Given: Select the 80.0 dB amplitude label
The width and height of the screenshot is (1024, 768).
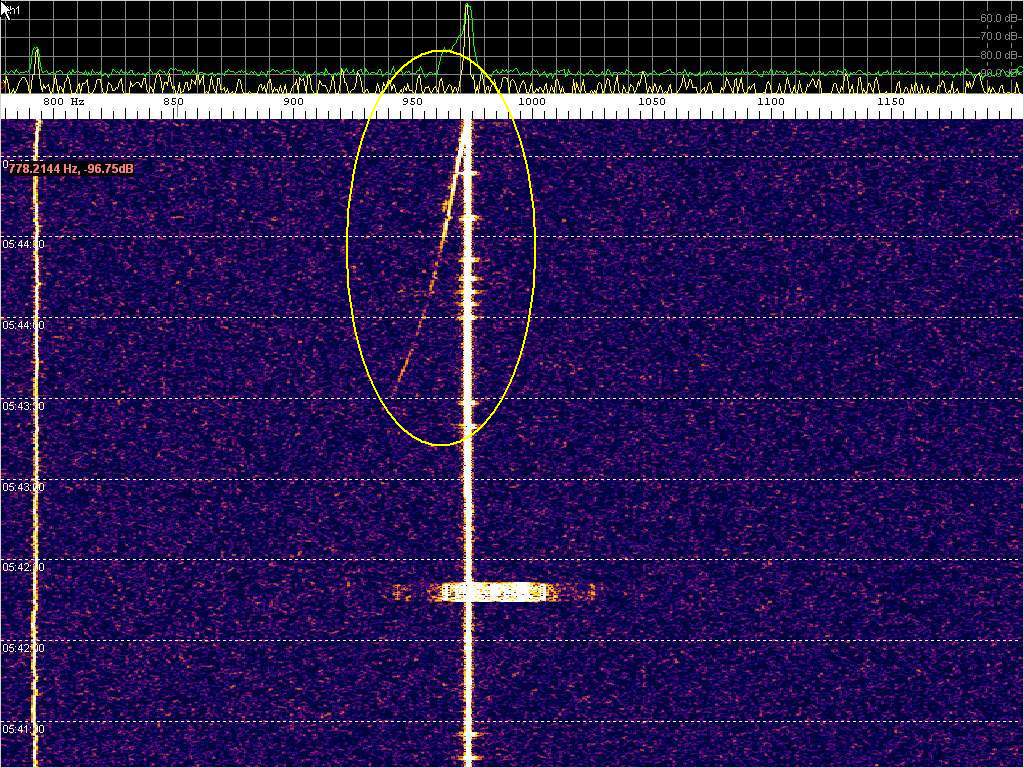Looking at the screenshot, I should [998, 55].
